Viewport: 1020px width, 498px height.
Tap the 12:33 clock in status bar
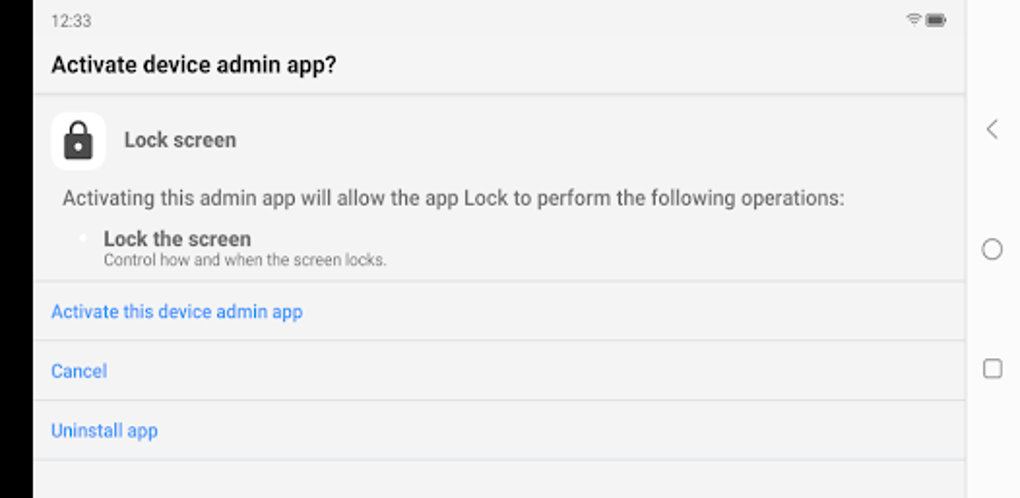click(x=71, y=20)
